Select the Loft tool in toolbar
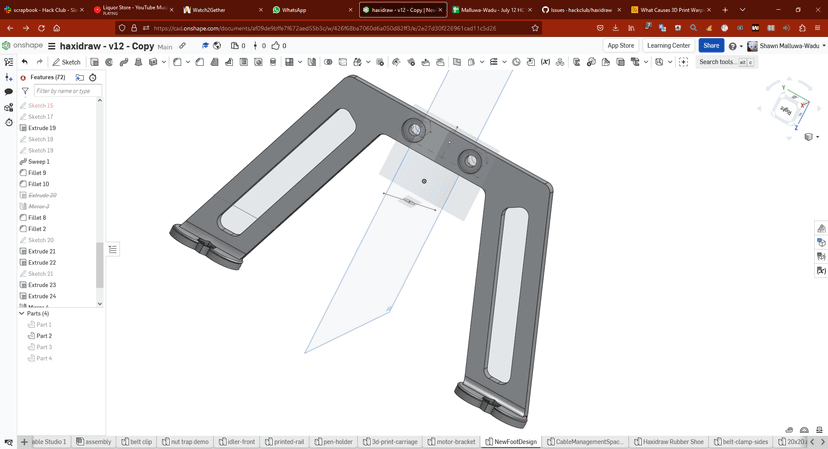Image resolution: width=828 pixels, height=449 pixels. tap(138, 62)
